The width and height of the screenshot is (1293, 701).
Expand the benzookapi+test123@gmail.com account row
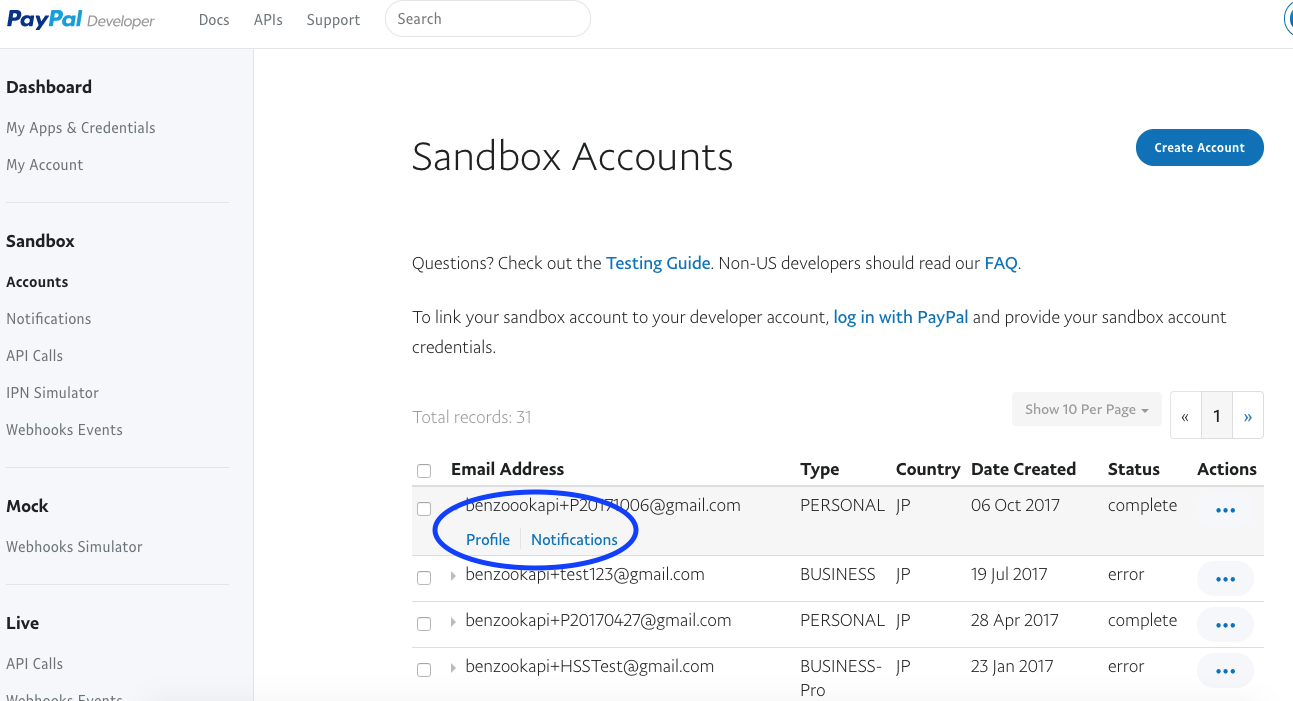click(x=453, y=576)
